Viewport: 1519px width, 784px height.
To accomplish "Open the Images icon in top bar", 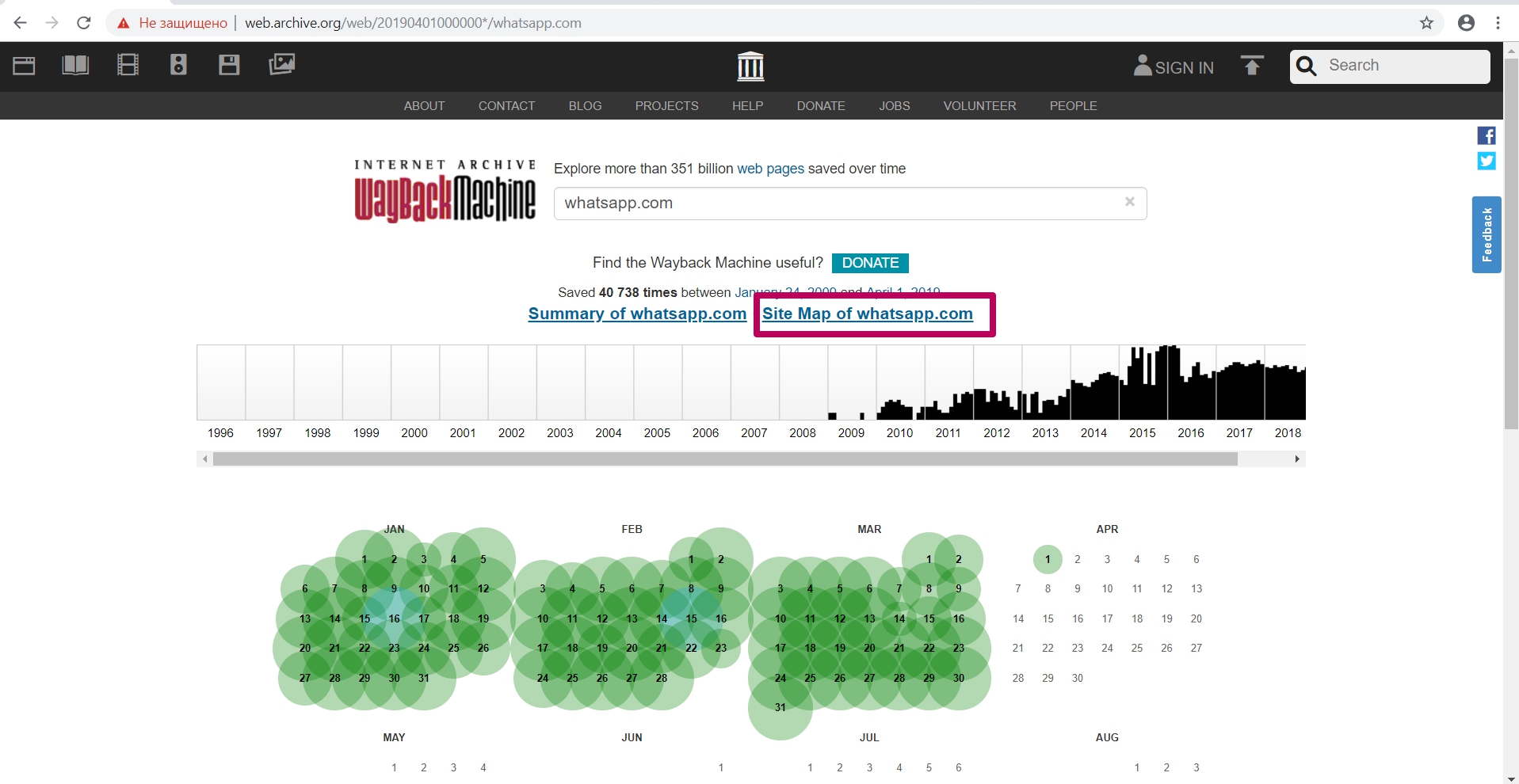I will (281, 64).
